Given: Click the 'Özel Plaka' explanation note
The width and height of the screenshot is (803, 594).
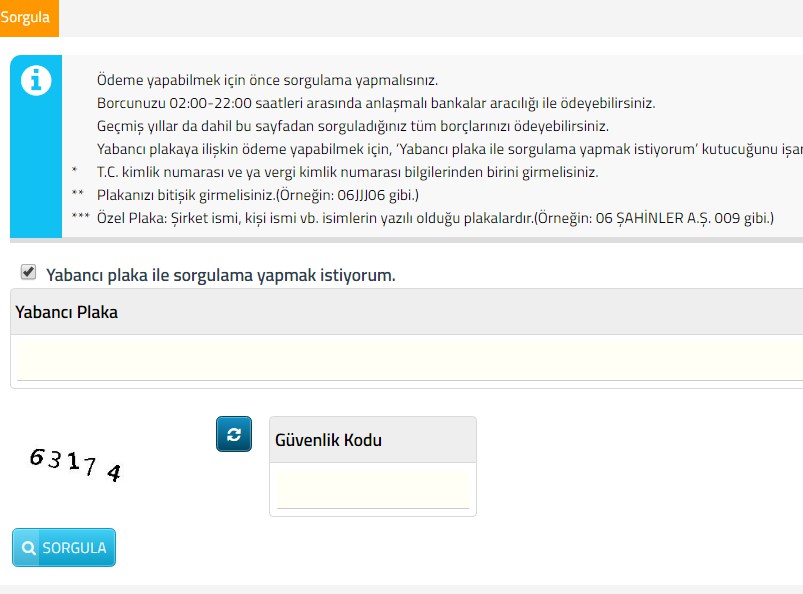Looking at the screenshot, I should point(435,217).
